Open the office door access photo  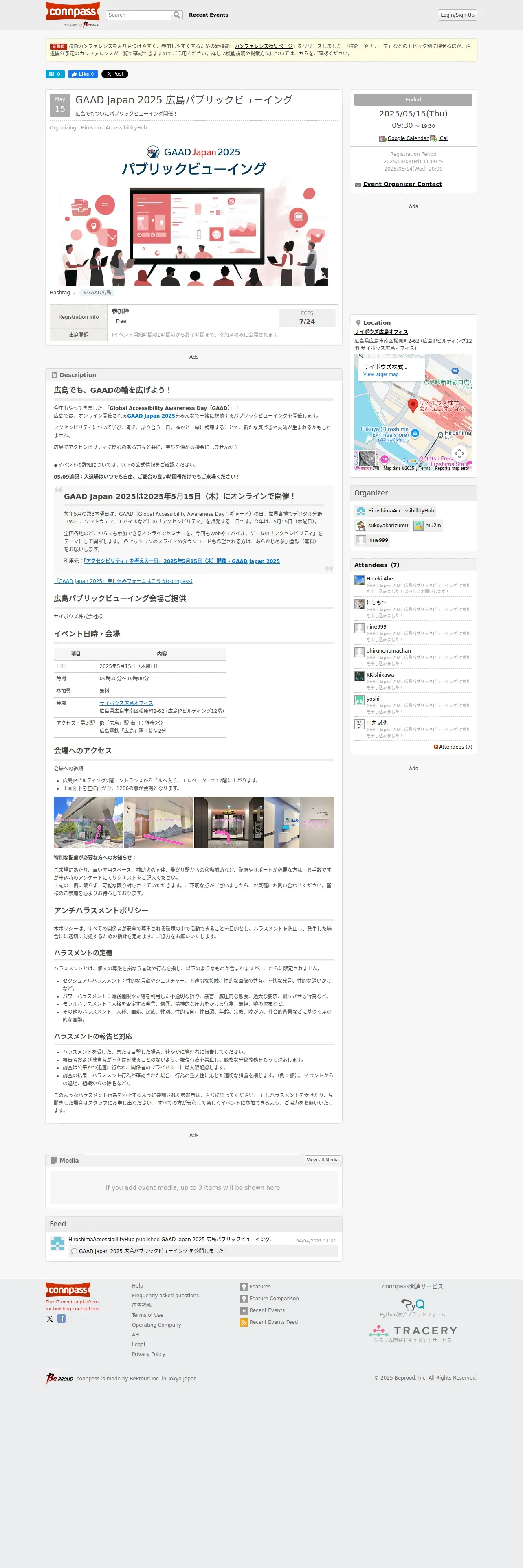pyautogui.click(x=299, y=822)
